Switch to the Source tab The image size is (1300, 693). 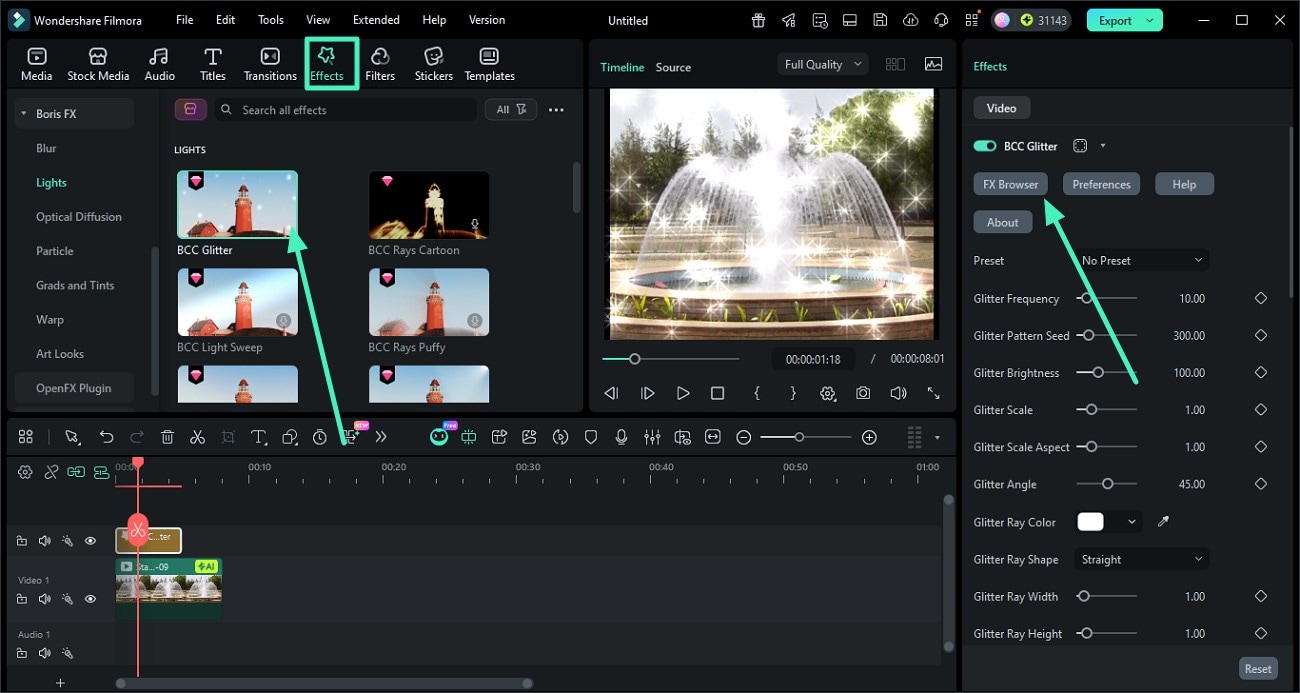[673, 67]
